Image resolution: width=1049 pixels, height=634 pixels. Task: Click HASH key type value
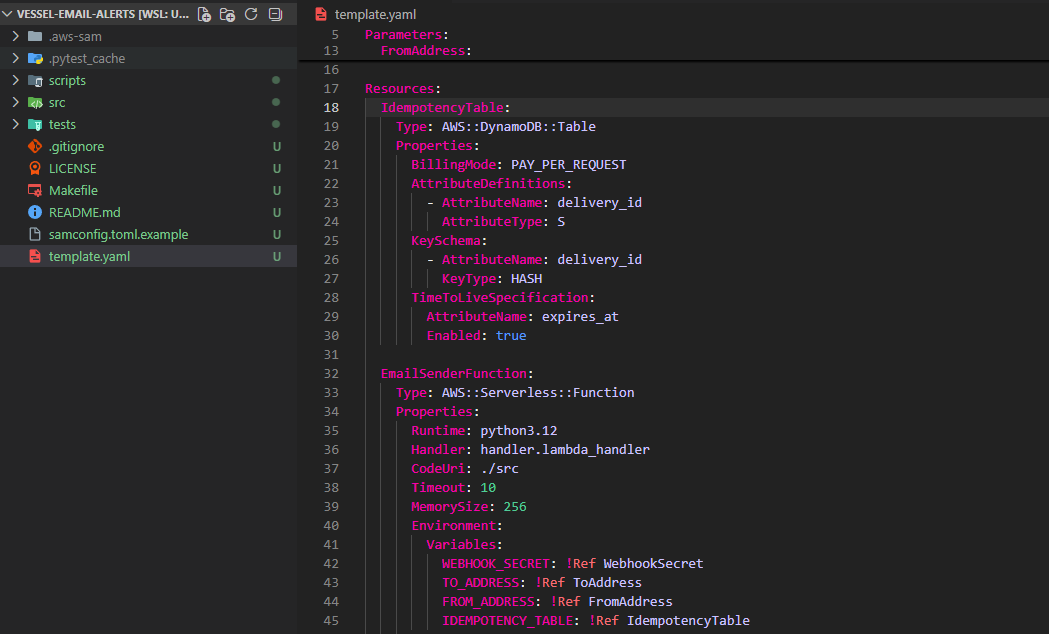click(527, 278)
